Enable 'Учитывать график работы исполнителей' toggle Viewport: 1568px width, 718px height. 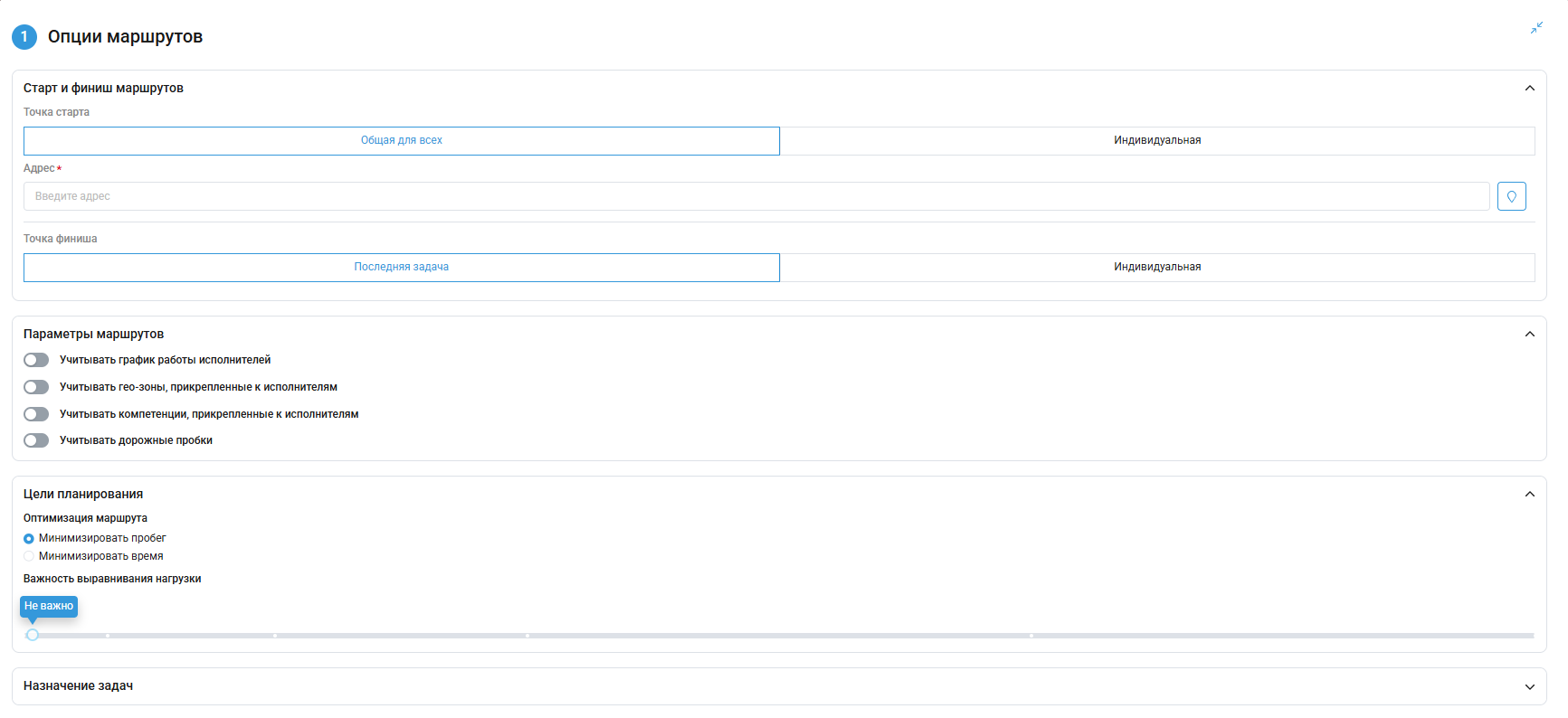pyautogui.click(x=36, y=360)
